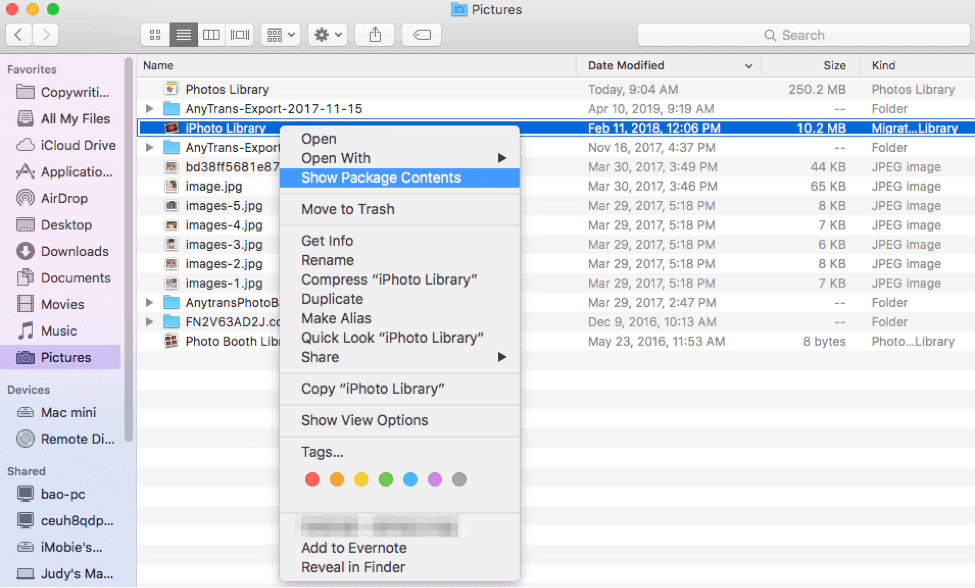The height and width of the screenshot is (588, 975).
Task: Sort by Kind column header
Action: (x=918, y=65)
